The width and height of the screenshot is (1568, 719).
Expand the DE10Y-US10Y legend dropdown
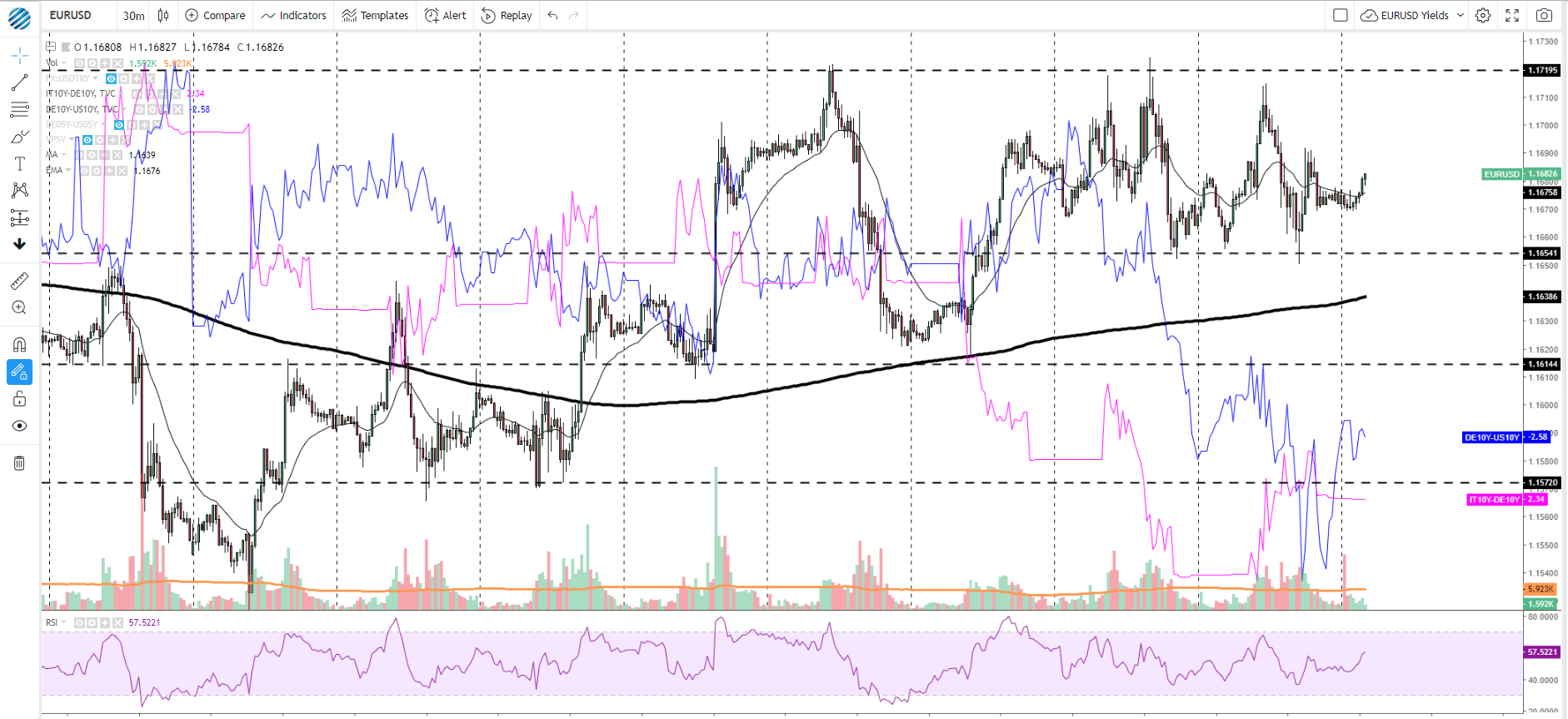[124, 109]
